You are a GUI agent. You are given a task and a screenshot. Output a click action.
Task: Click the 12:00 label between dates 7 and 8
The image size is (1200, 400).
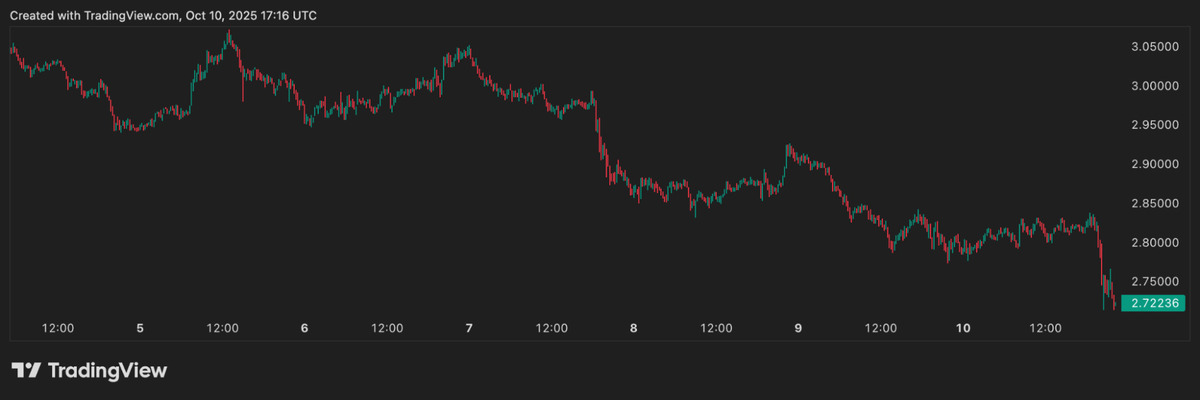(x=552, y=328)
